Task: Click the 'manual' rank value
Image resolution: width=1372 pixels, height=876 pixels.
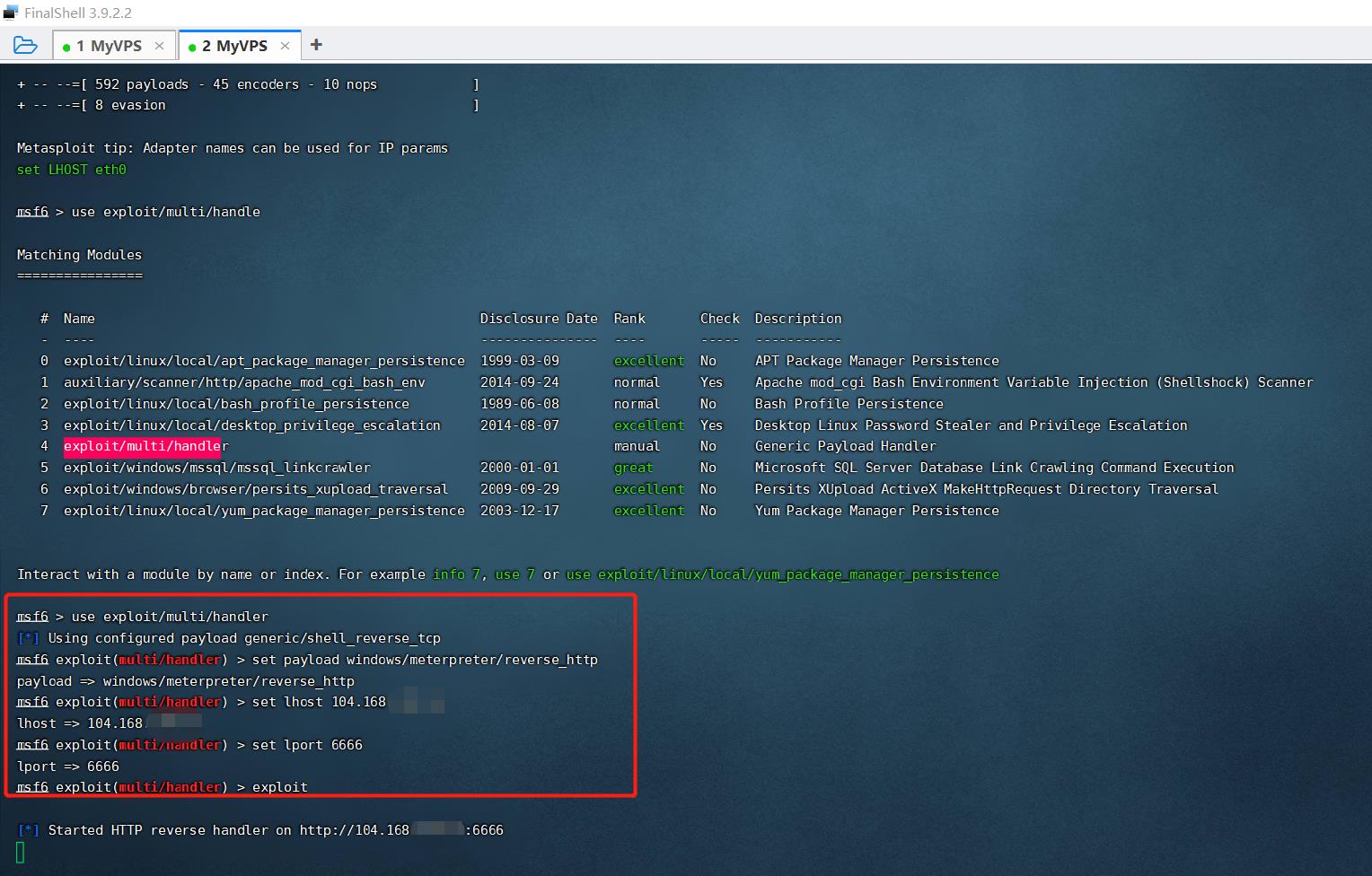Action: (x=637, y=446)
